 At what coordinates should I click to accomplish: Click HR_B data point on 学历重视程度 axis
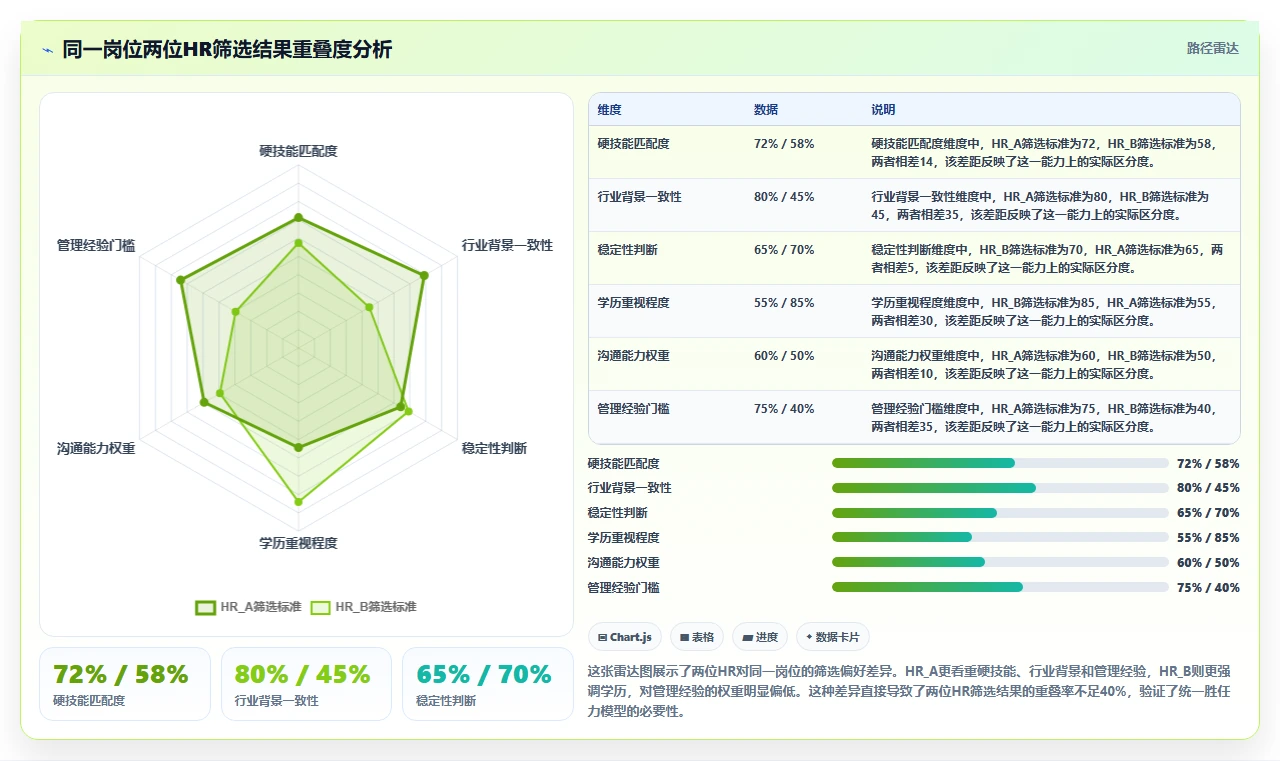pos(298,501)
